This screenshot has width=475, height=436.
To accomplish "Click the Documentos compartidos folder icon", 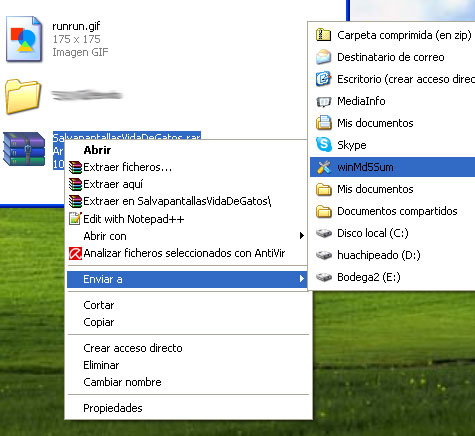I will (x=323, y=211).
